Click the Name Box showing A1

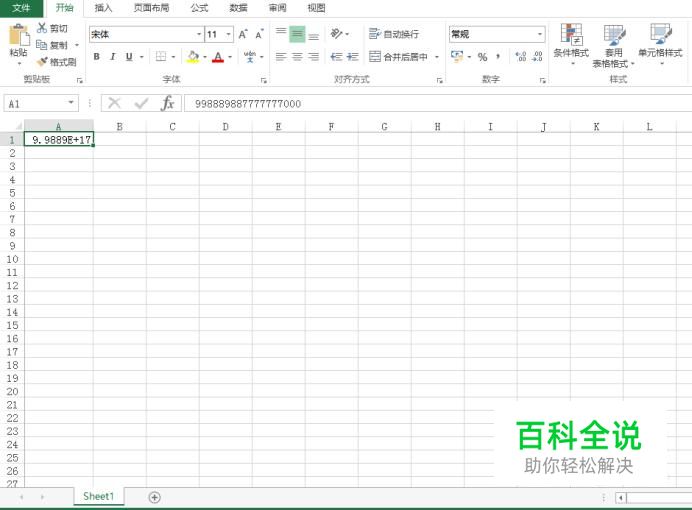41,104
